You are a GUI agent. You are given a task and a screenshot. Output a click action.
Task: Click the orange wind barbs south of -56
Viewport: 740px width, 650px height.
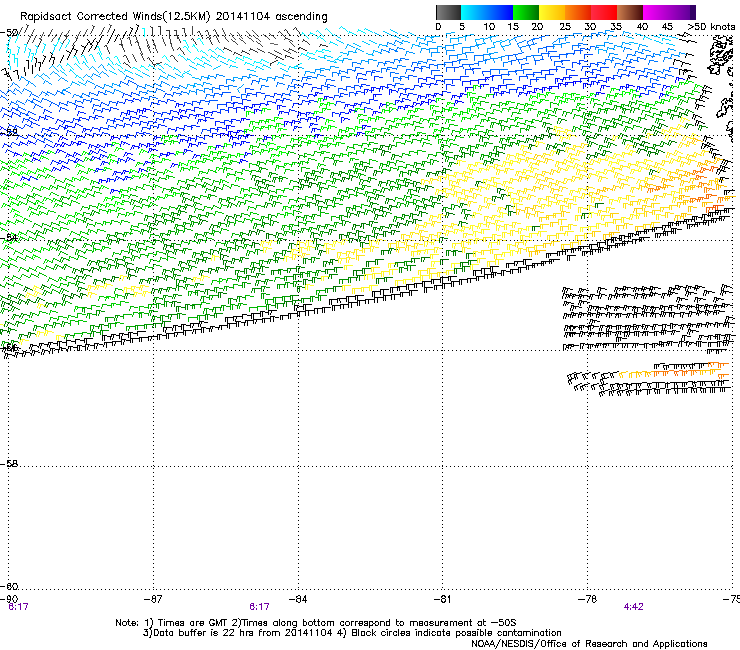[x=673, y=371]
